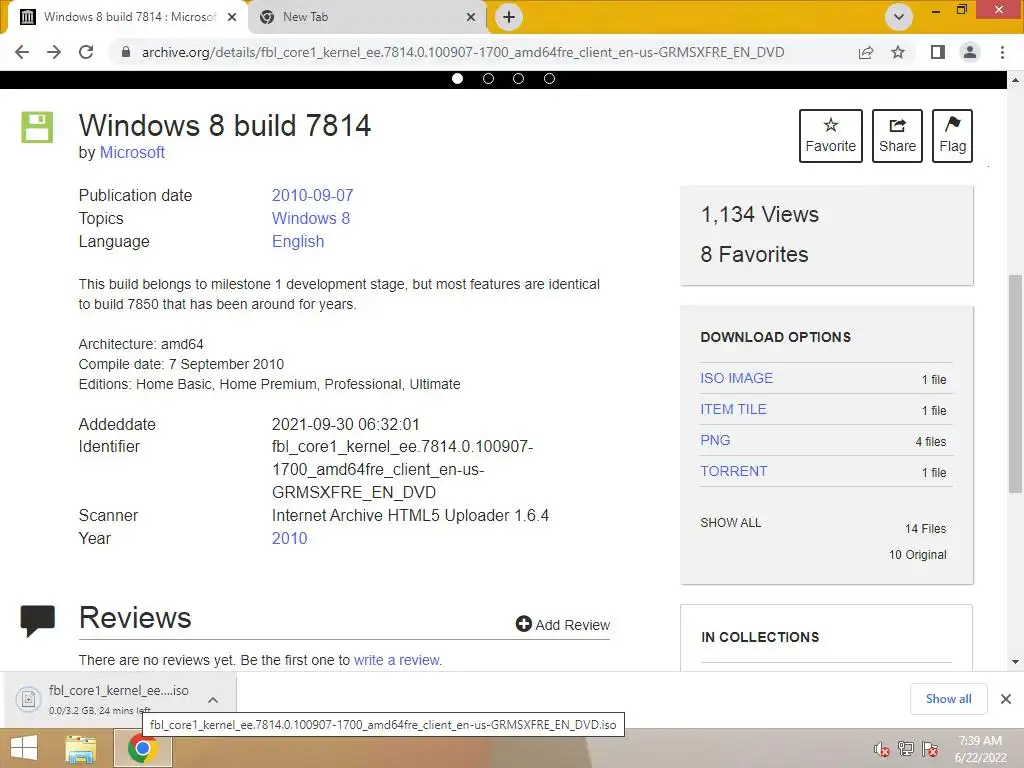Screen dimensions: 1024x768
Task: Open a new browser tab
Action: pos(509,17)
